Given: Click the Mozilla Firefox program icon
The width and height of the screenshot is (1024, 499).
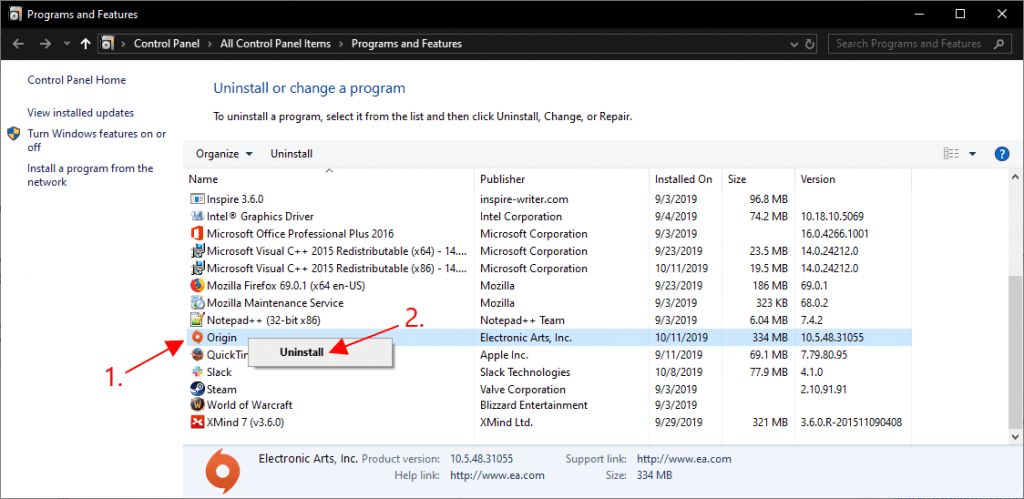Looking at the screenshot, I should click(196, 285).
